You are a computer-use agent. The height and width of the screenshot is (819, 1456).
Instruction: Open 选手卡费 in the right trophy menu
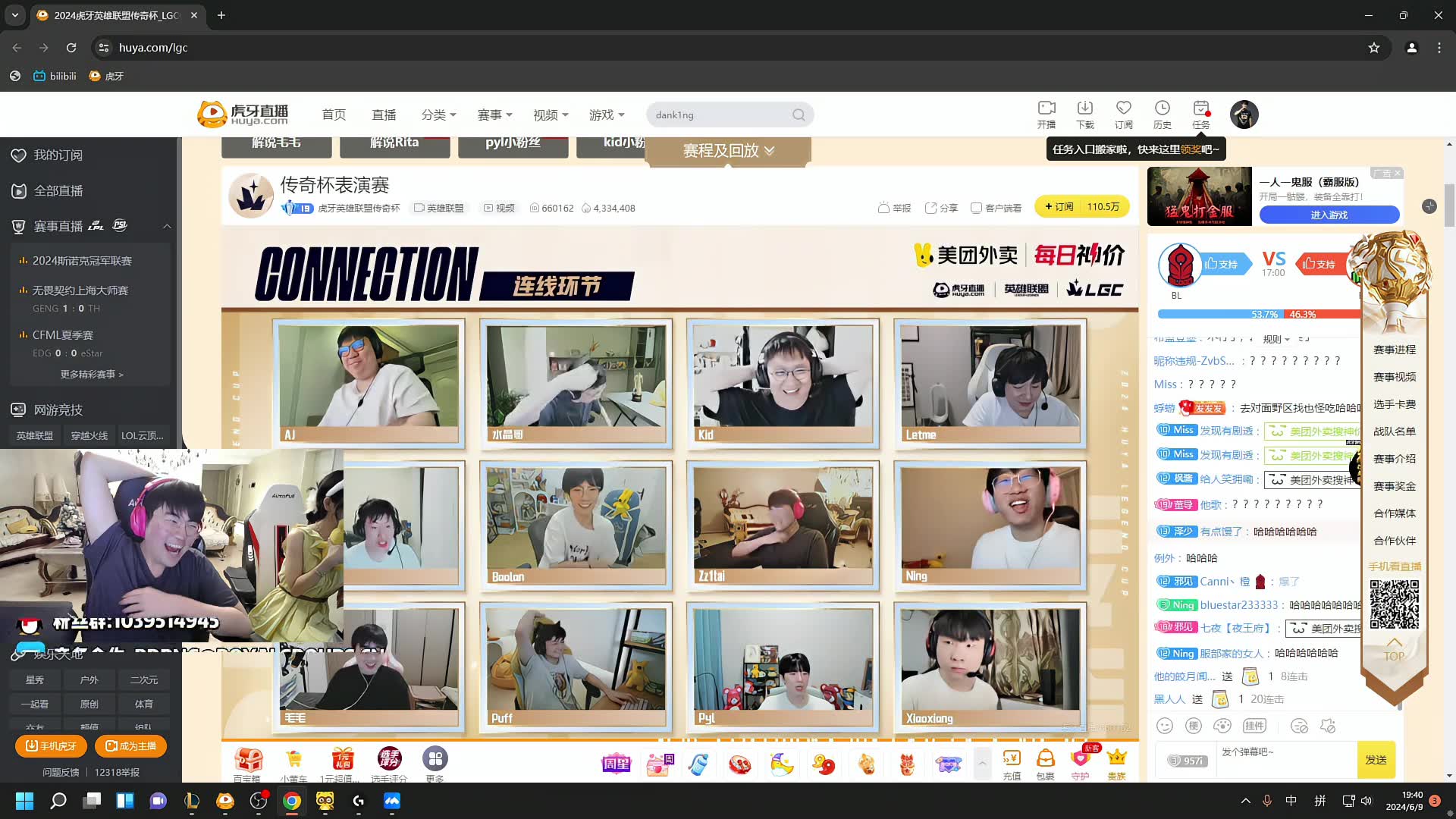click(1395, 404)
